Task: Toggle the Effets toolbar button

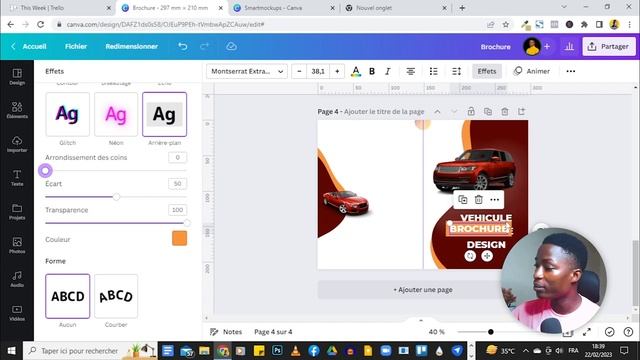Action: click(487, 71)
